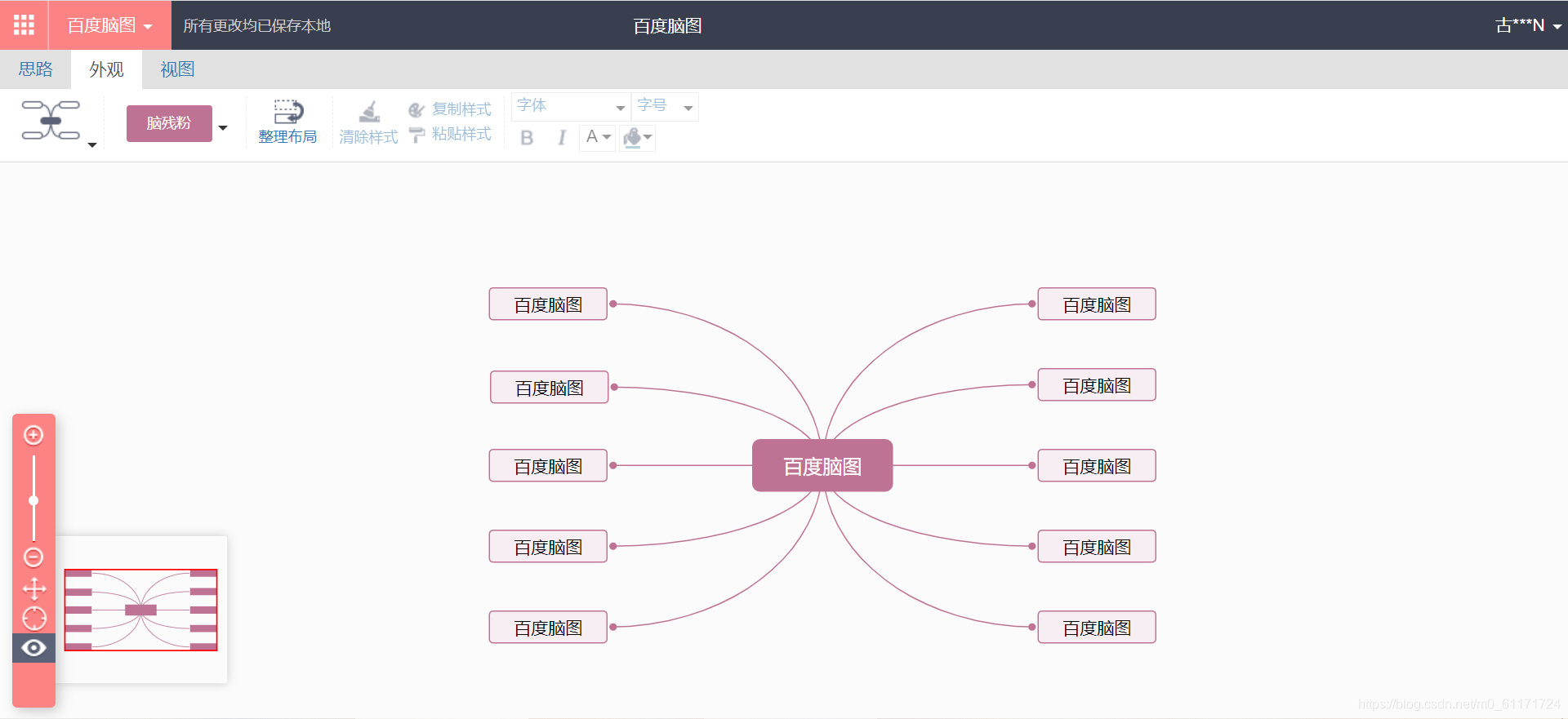Switch to the 思路 tab
1568x719 pixels.
click(x=35, y=69)
